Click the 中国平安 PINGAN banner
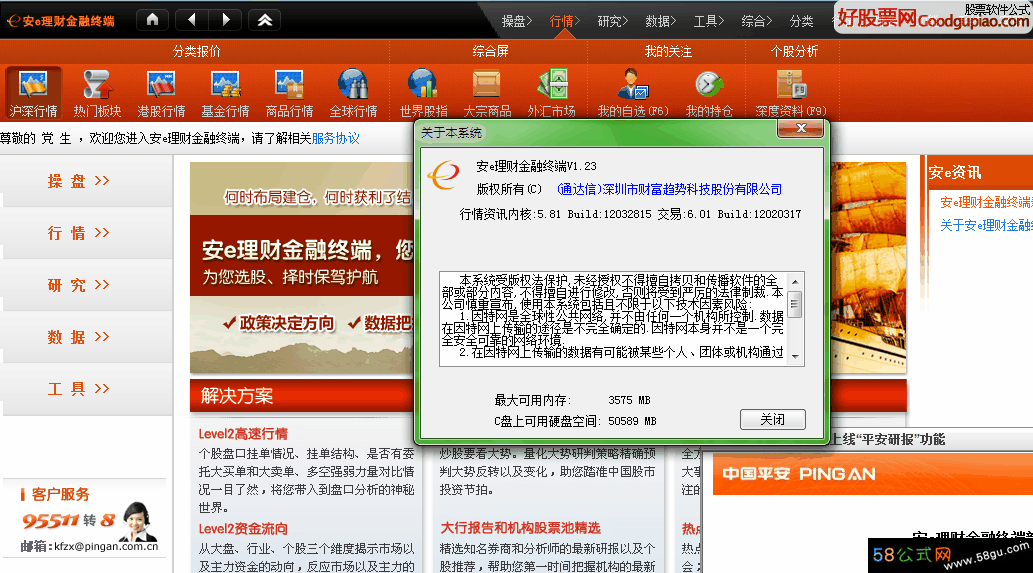The width and height of the screenshot is (1033, 573). pos(872,474)
